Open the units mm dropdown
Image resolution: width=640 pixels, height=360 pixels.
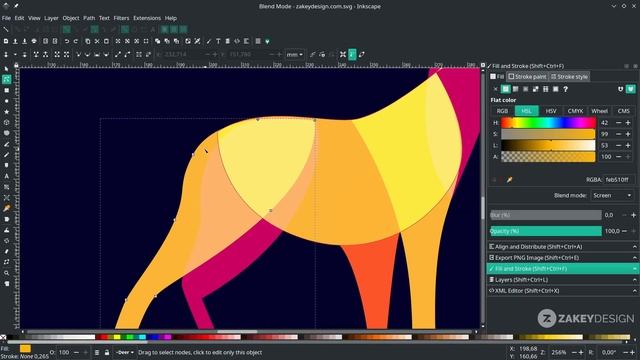pos(295,54)
